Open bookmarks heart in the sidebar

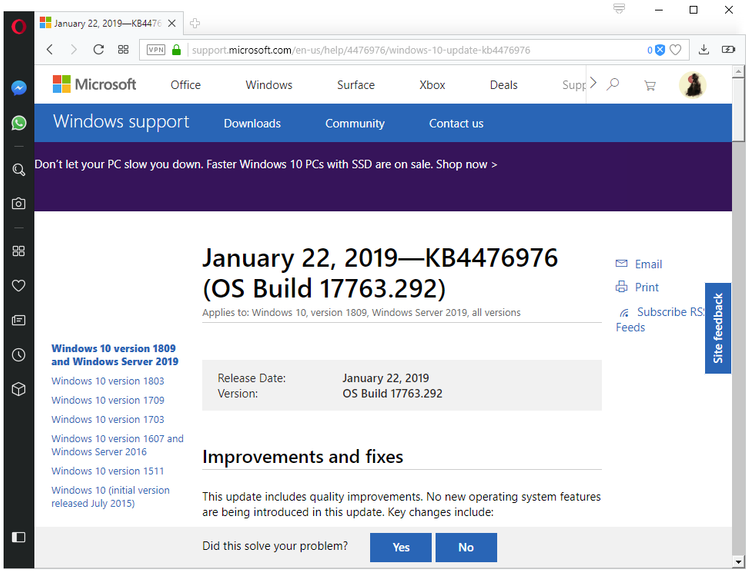pos(19,286)
